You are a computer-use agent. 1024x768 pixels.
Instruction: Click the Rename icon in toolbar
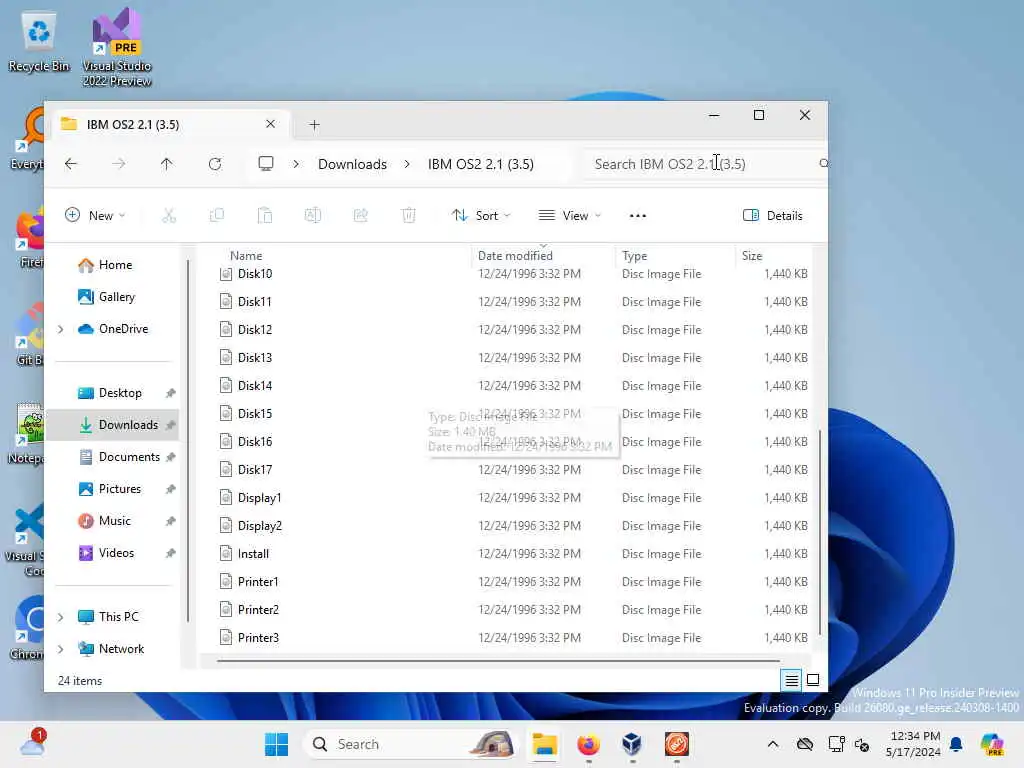pyautogui.click(x=313, y=216)
